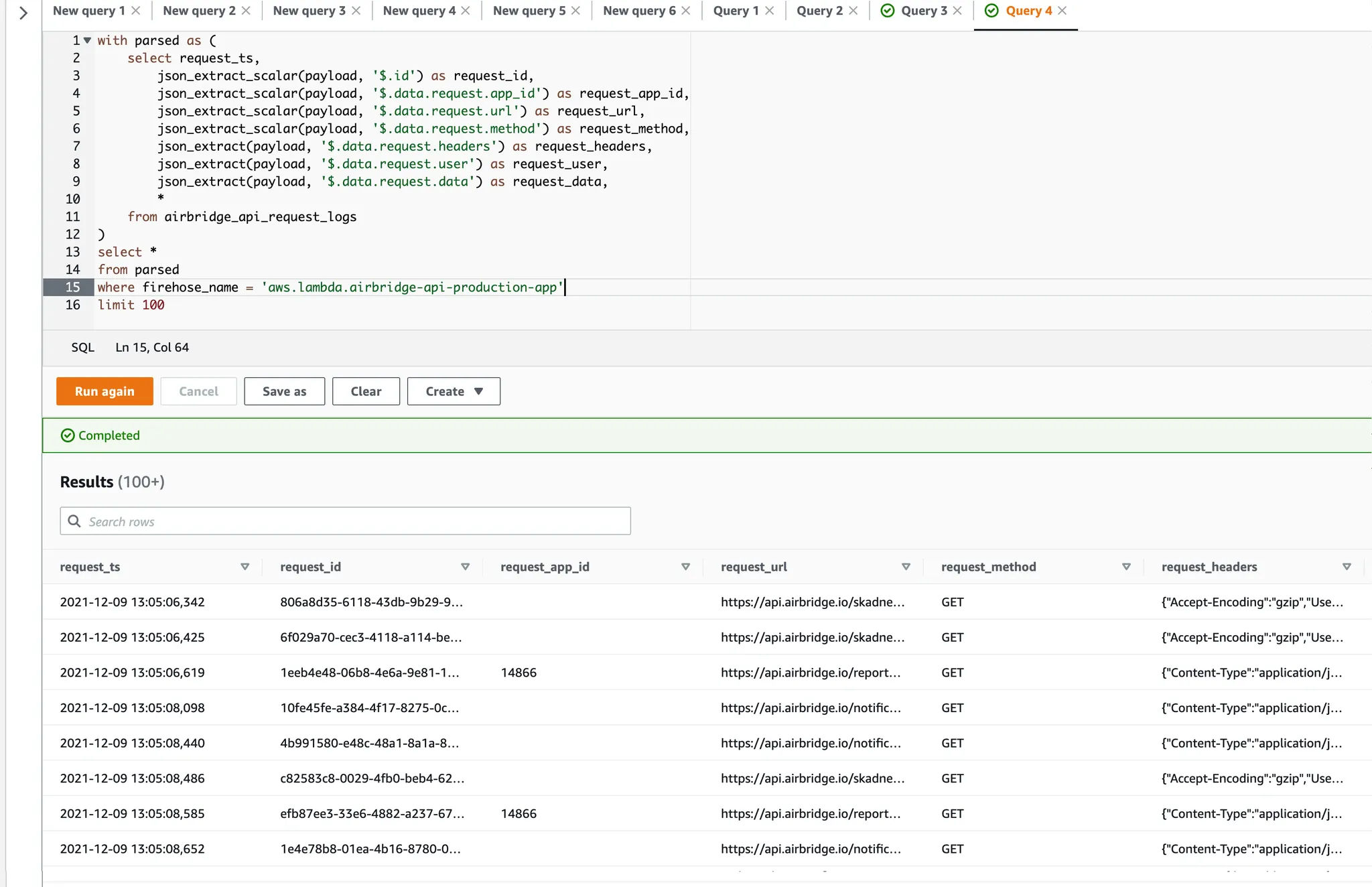Open request_ts column sort menu
The height and width of the screenshot is (887, 1372).
(x=245, y=567)
